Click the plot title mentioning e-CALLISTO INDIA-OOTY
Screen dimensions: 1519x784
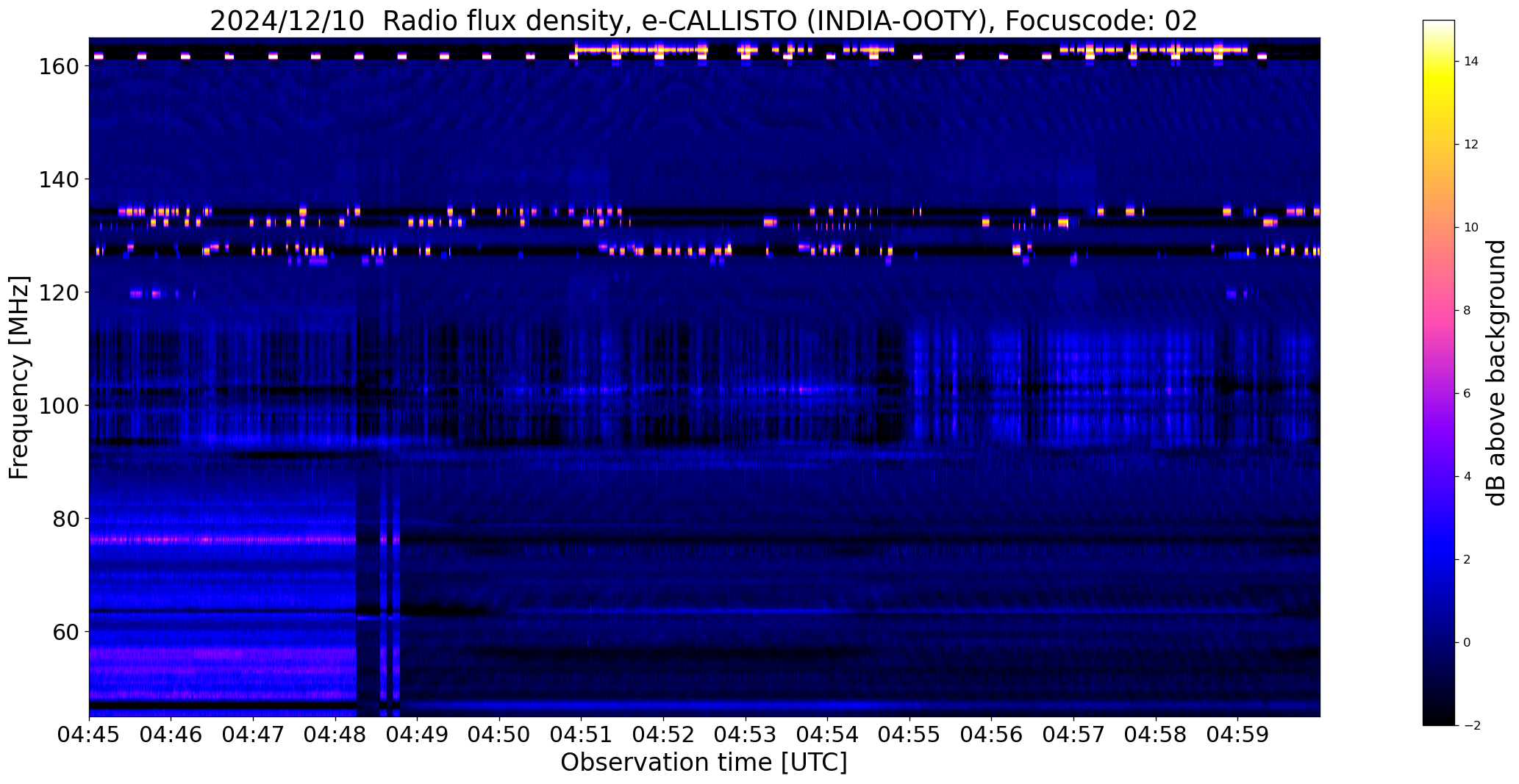pyautogui.click(x=704, y=21)
